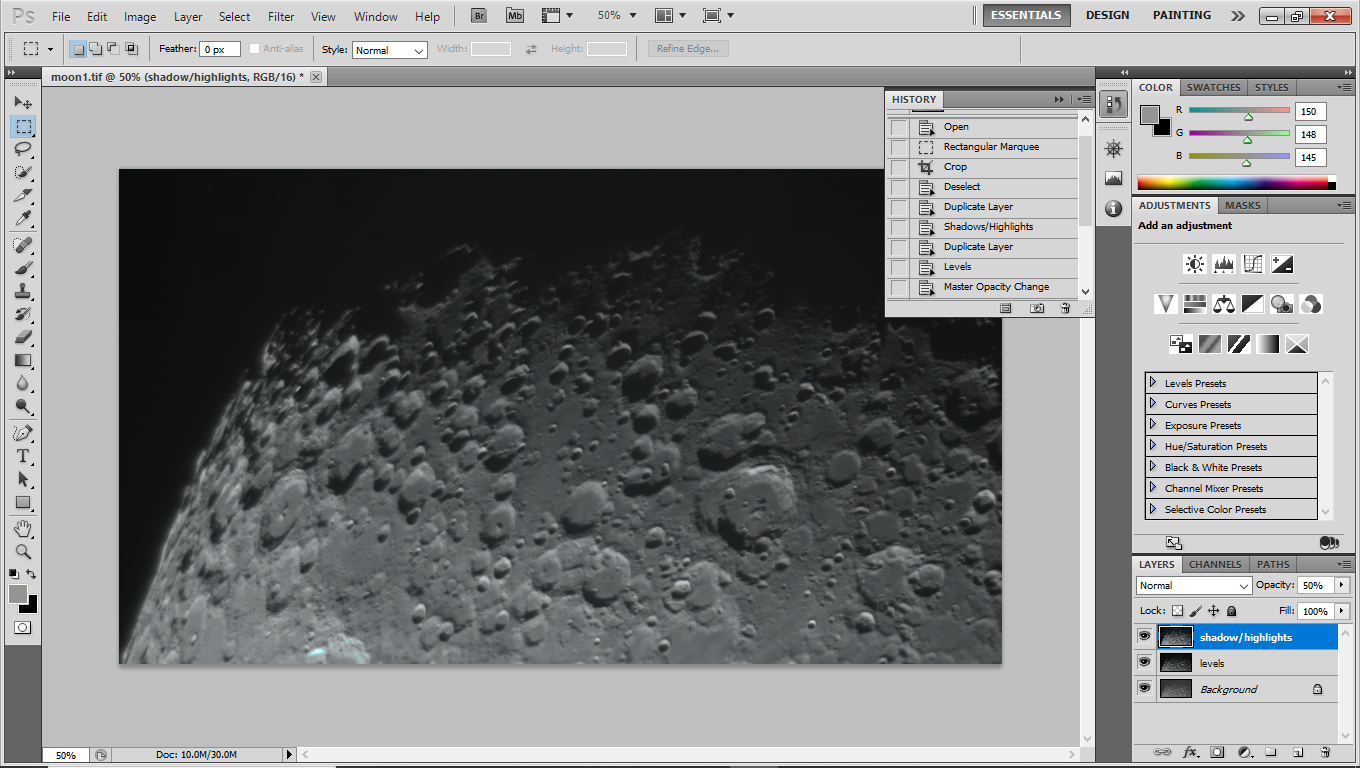Select the Dodge tool
The width and height of the screenshot is (1360, 768).
pos(23,406)
